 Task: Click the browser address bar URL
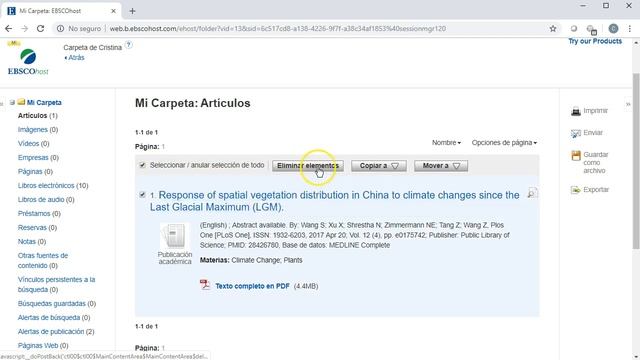pyautogui.click(x=278, y=29)
